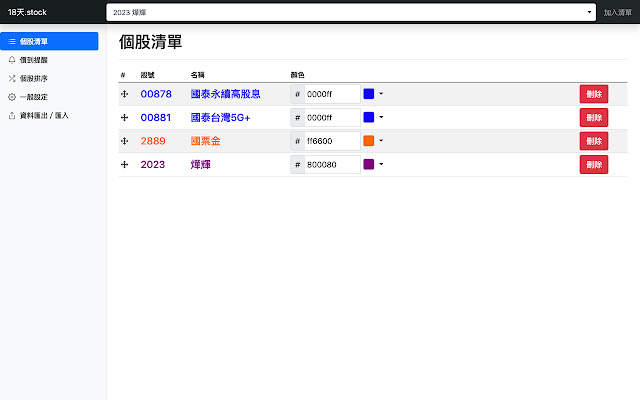Click the 股號 column header
This screenshot has height=400, width=640.
point(148,75)
